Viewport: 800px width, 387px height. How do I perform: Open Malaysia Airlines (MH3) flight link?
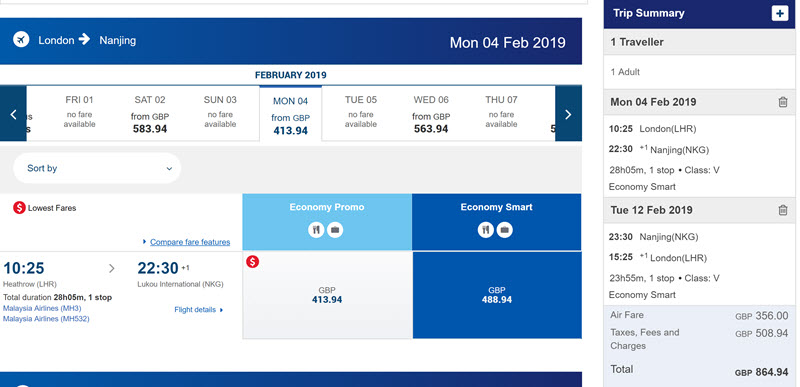pyautogui.click(x=42, y=308)
